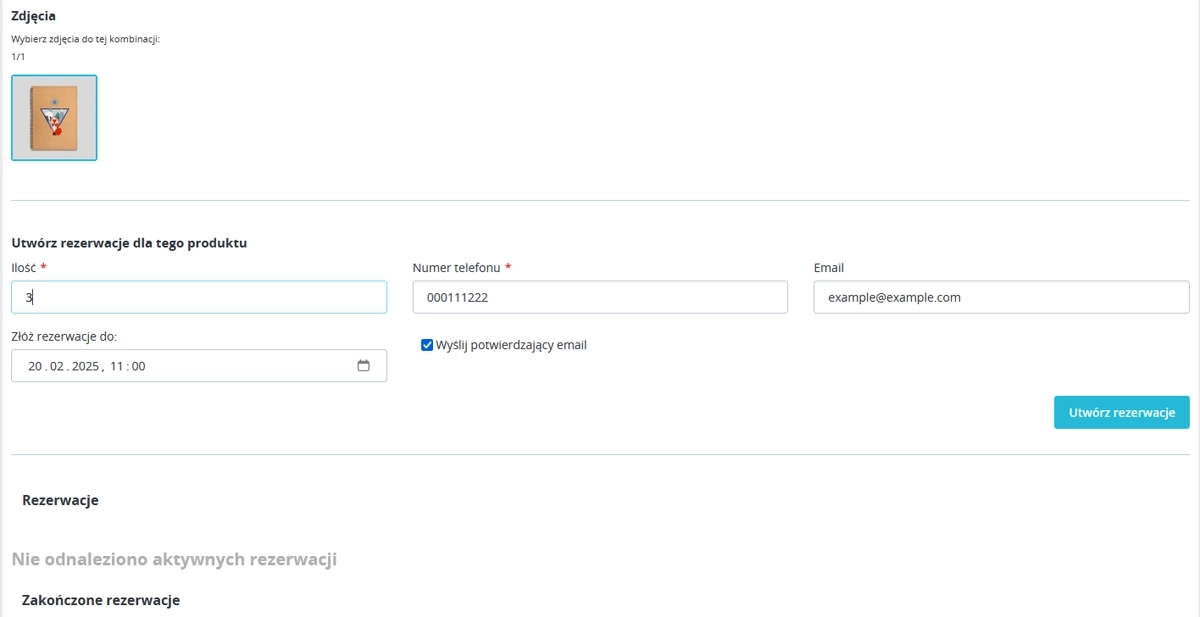Click the 'Ilość' field label
The width and height of the screenshot is (1200, 617).
[x=25, y=268]
